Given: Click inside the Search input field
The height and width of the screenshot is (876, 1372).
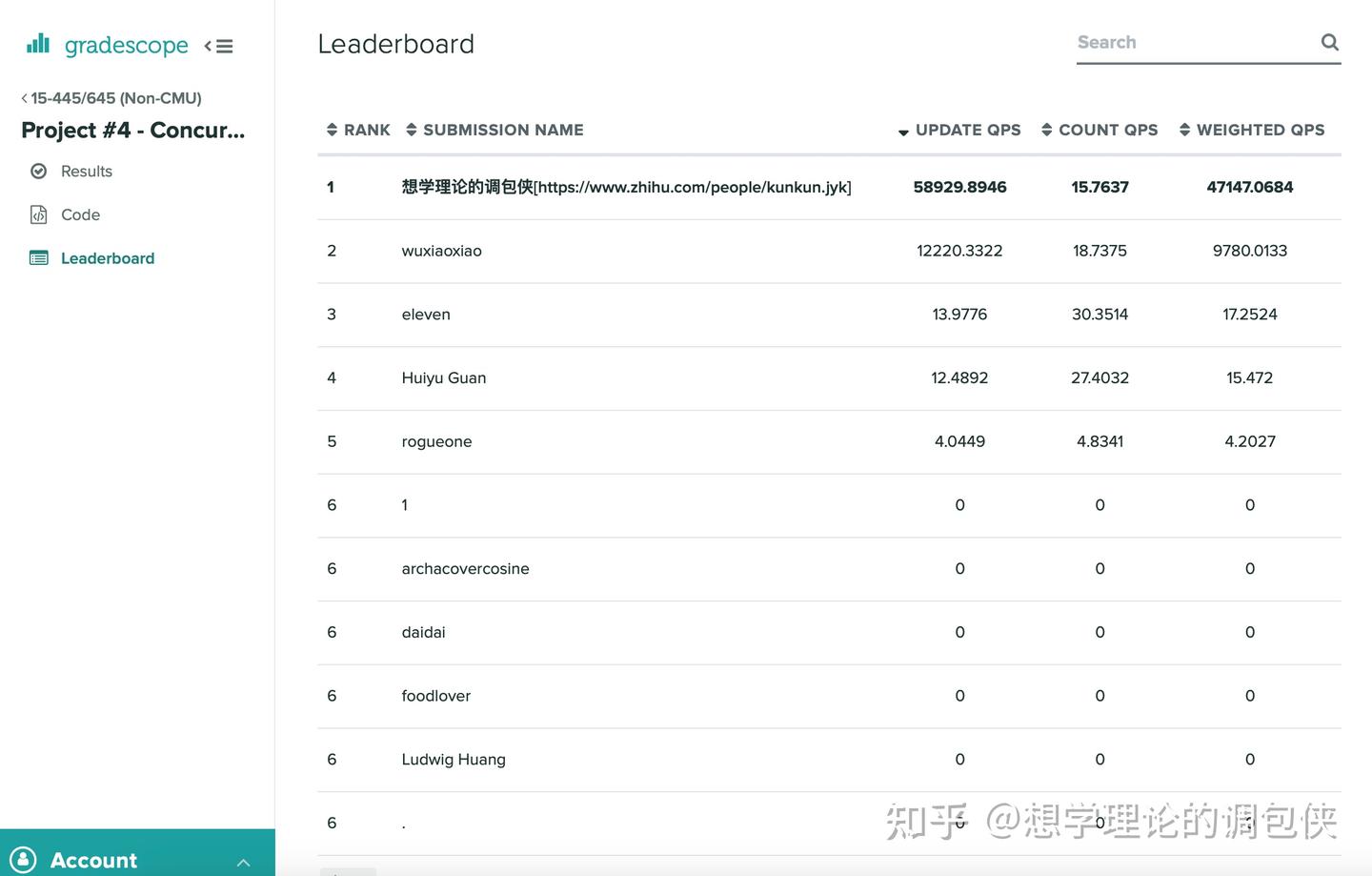Looking at the screenshot, I should (1191, 42).
